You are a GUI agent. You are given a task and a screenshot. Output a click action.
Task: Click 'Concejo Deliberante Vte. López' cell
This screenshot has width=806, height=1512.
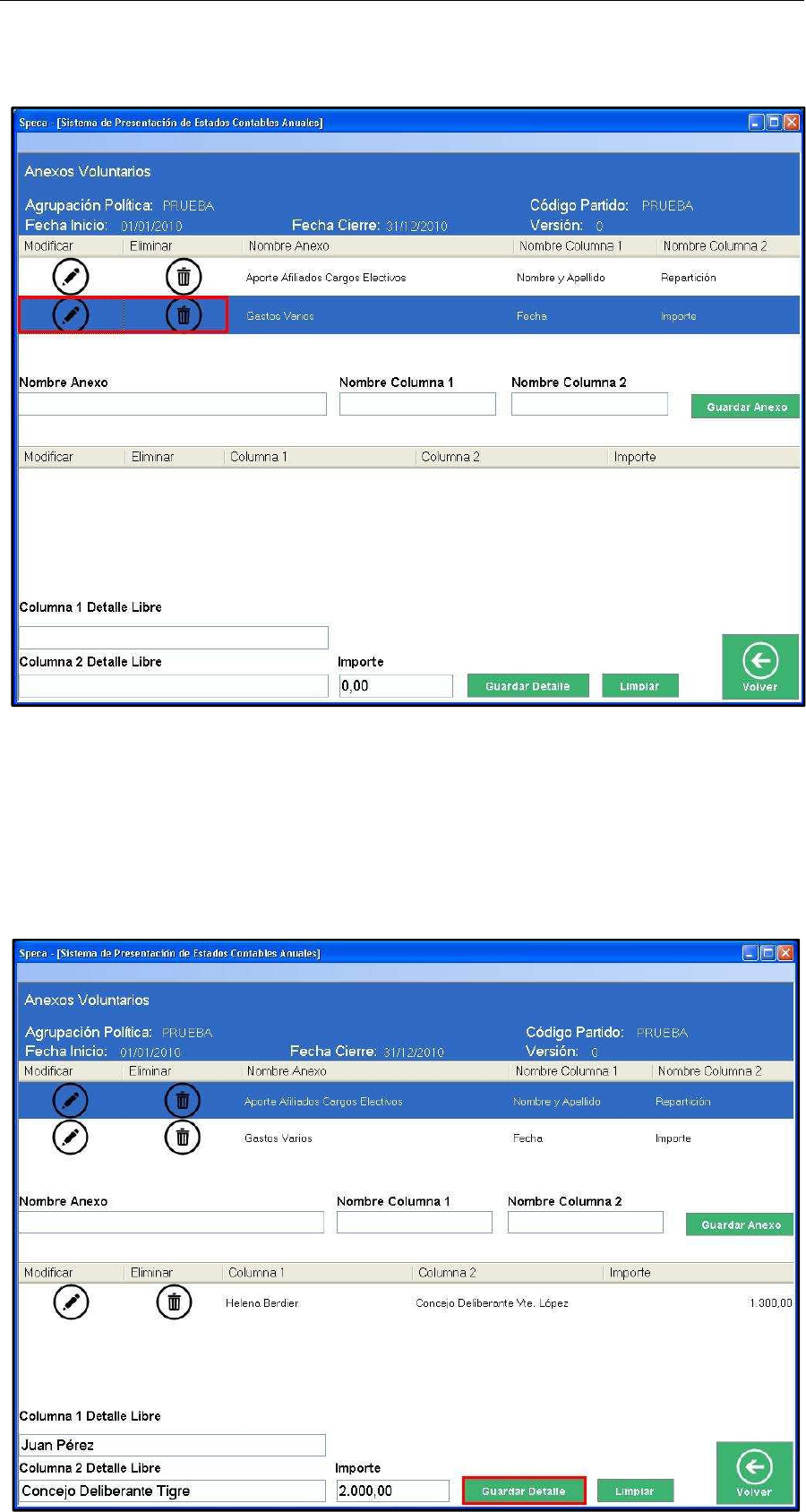(x=492, y=1303)
